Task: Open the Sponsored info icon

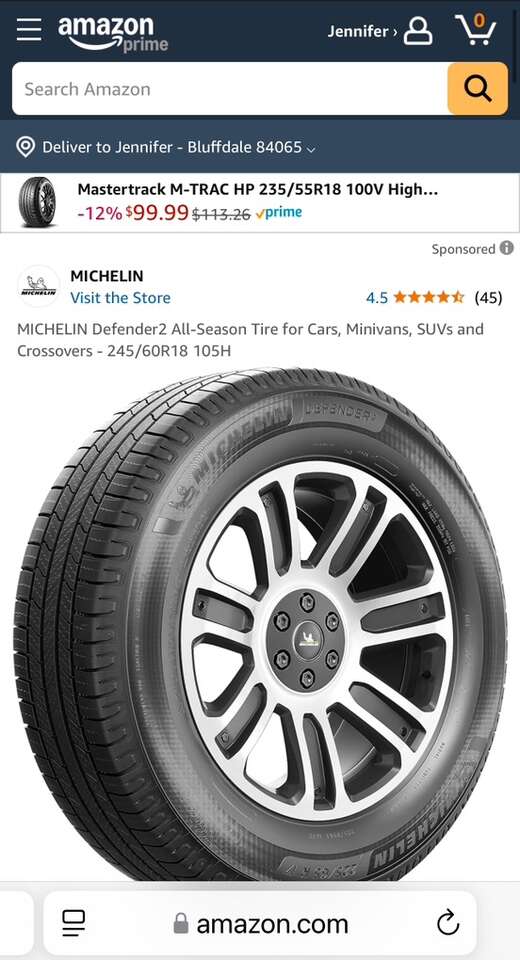Action: [x=507, y=248]
